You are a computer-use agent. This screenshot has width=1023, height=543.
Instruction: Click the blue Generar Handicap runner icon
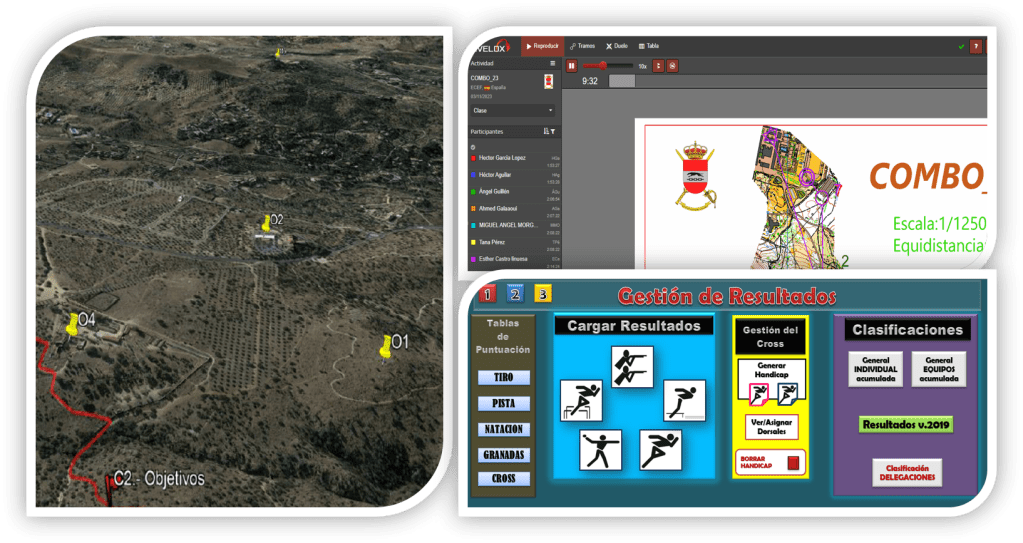click(787, 393)
